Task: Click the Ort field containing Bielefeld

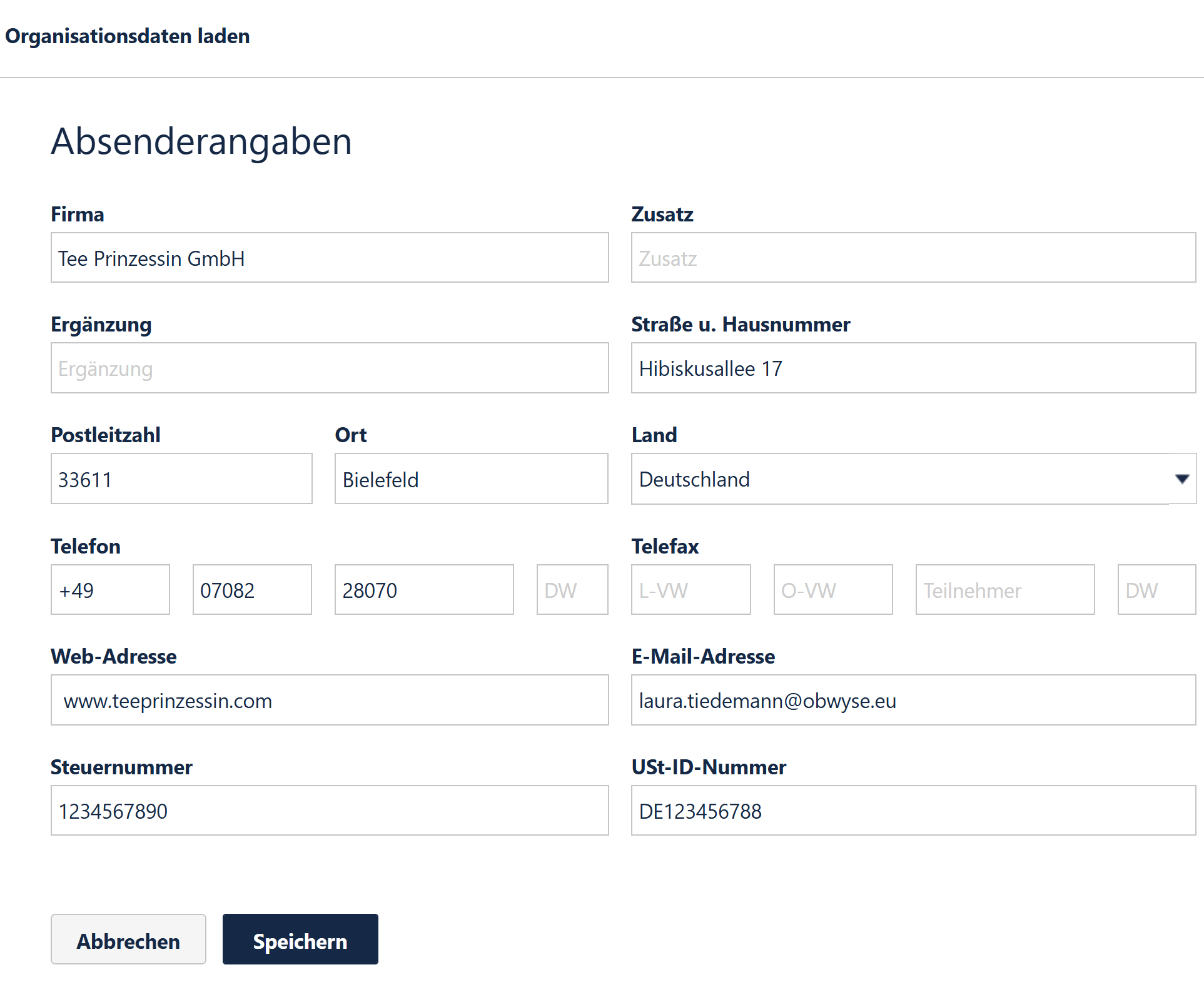Action: 471,478
